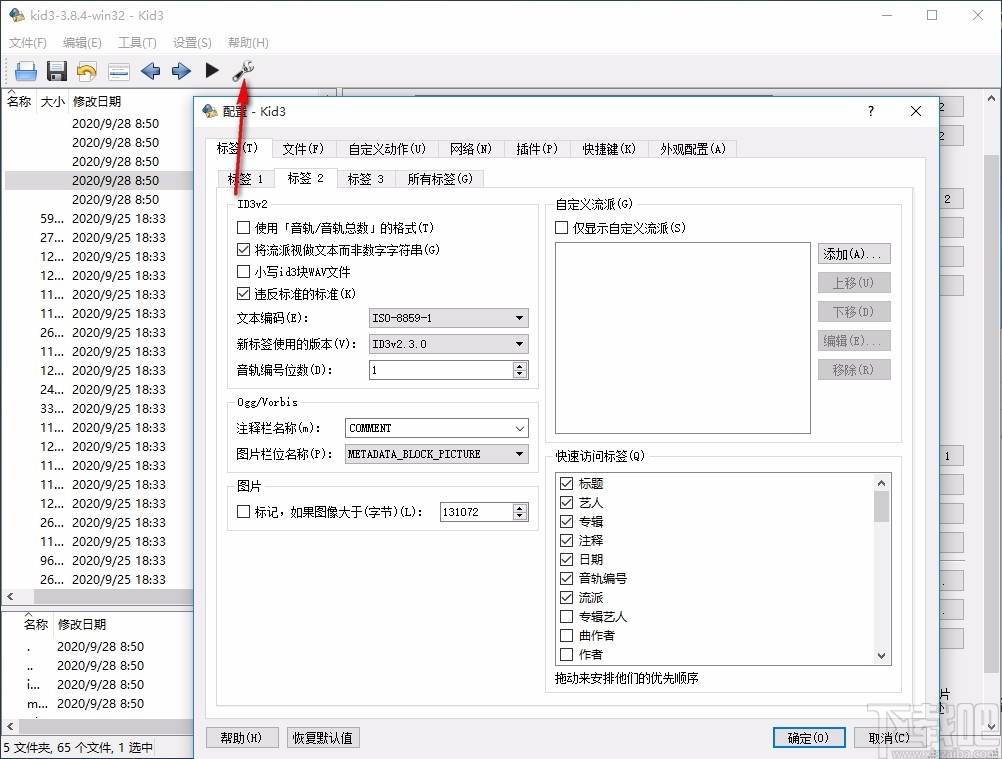Viewport: 1002px width, 759px height.
Task: Open settings via wrench icon
Action: click(243, 71)
